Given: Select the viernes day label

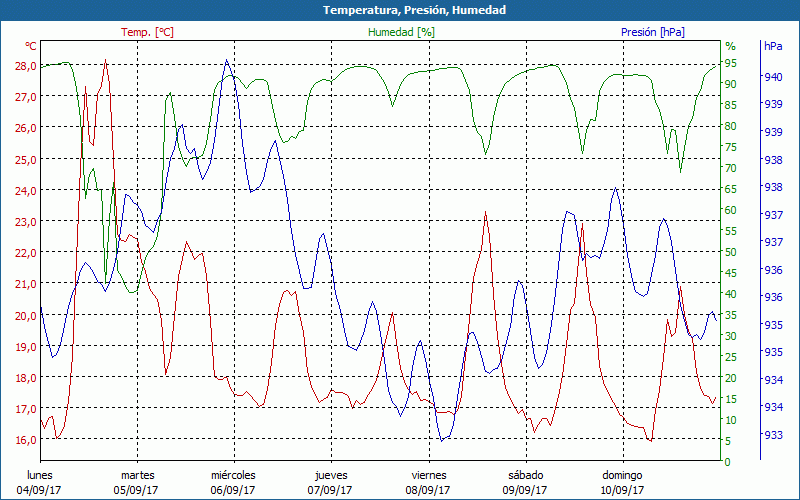Looking at the screenshot, I should [x=428, y=475].
